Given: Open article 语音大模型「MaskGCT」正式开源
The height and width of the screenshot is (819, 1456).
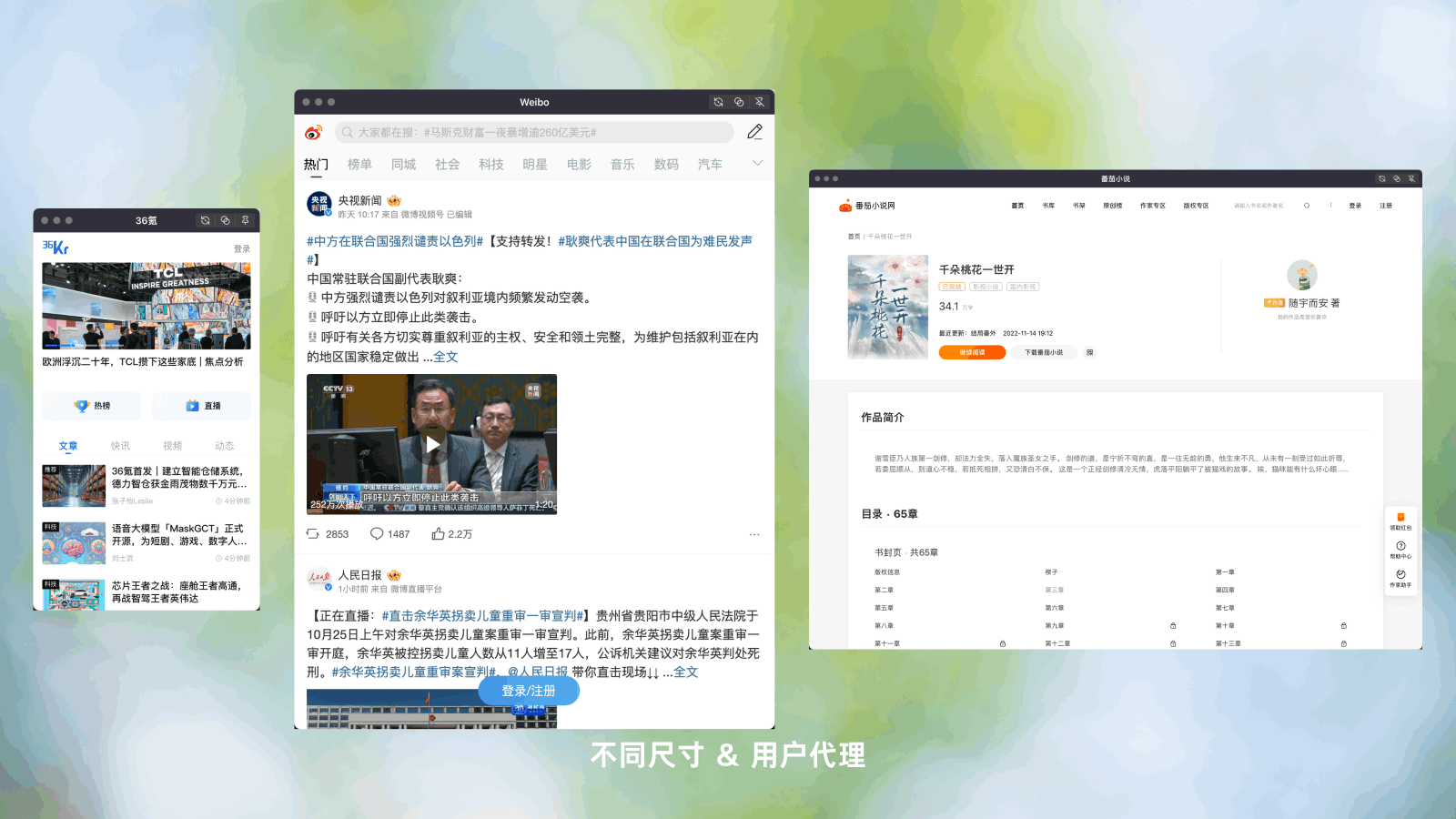Looking at the screenshot, I should 179,534.
